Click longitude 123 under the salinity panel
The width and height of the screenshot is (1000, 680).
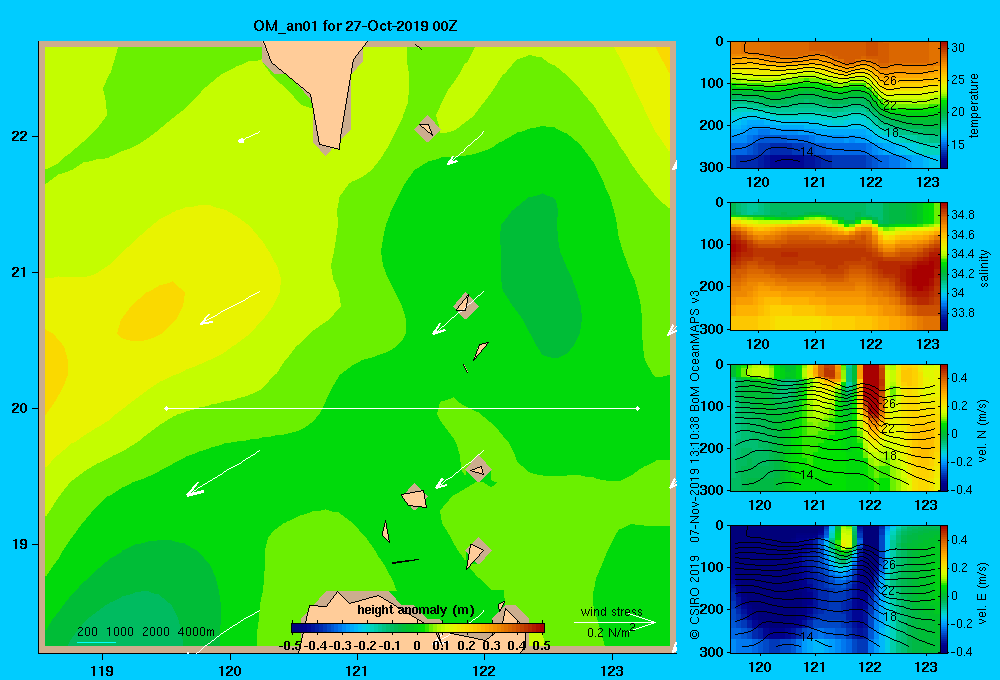click(927, 344)
